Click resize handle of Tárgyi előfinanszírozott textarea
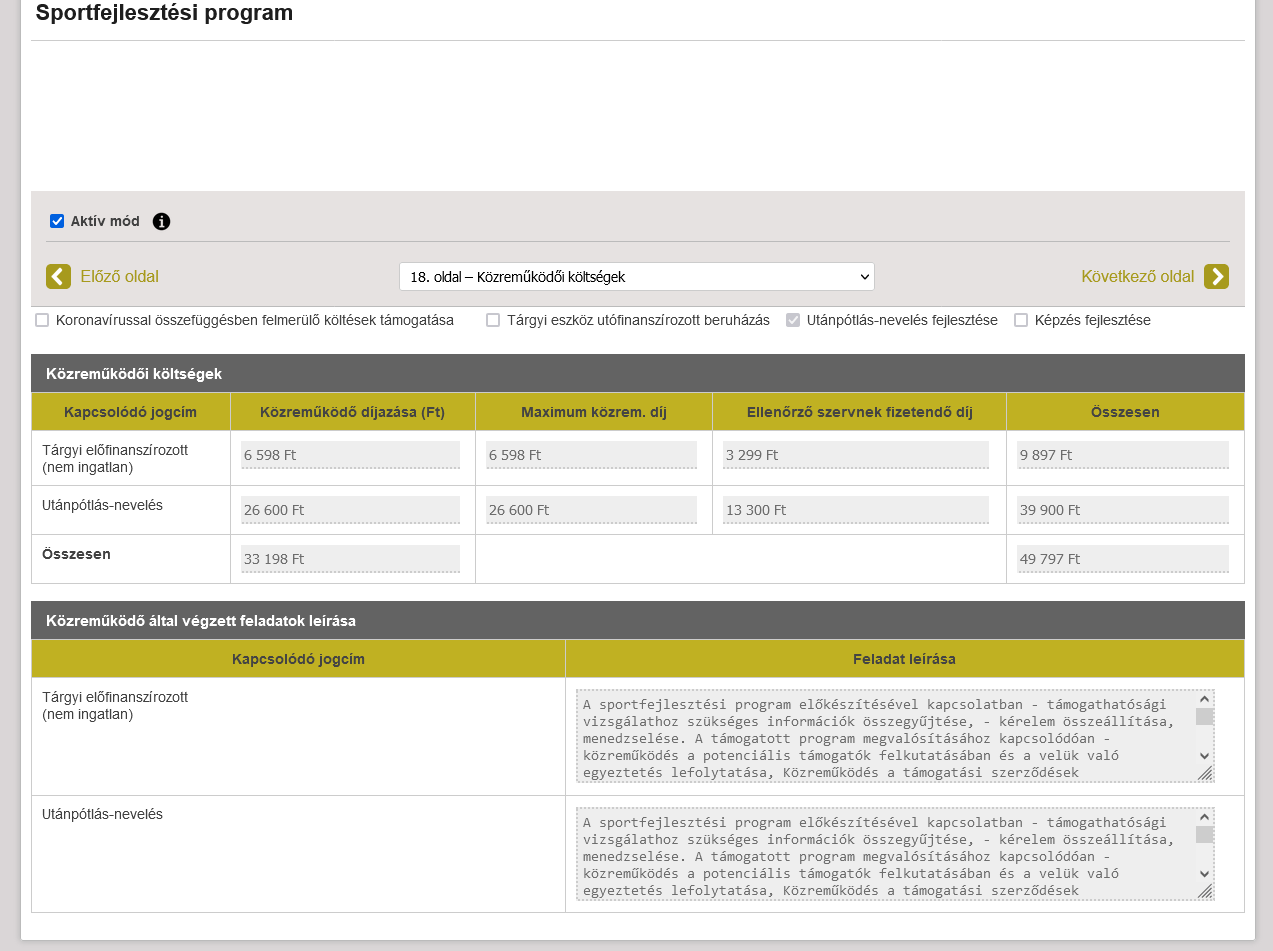The image size is (1273, 951). pyautogui.click(x=1205, y=773)
